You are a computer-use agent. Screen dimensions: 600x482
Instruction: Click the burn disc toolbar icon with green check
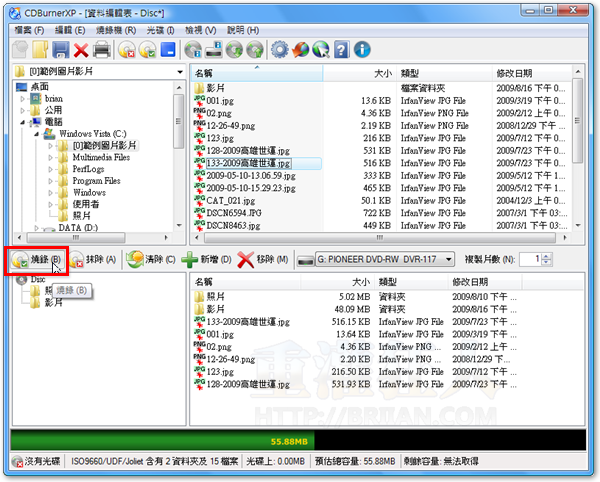pyautogui.click(x=147, y=50)
